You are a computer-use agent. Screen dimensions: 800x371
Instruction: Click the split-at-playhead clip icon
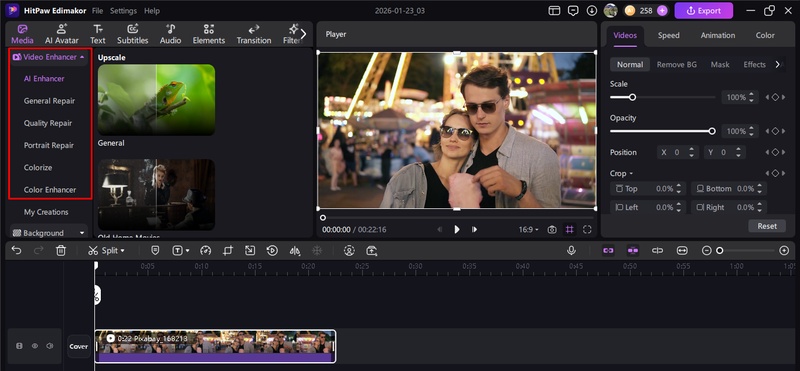click(658, 251)
